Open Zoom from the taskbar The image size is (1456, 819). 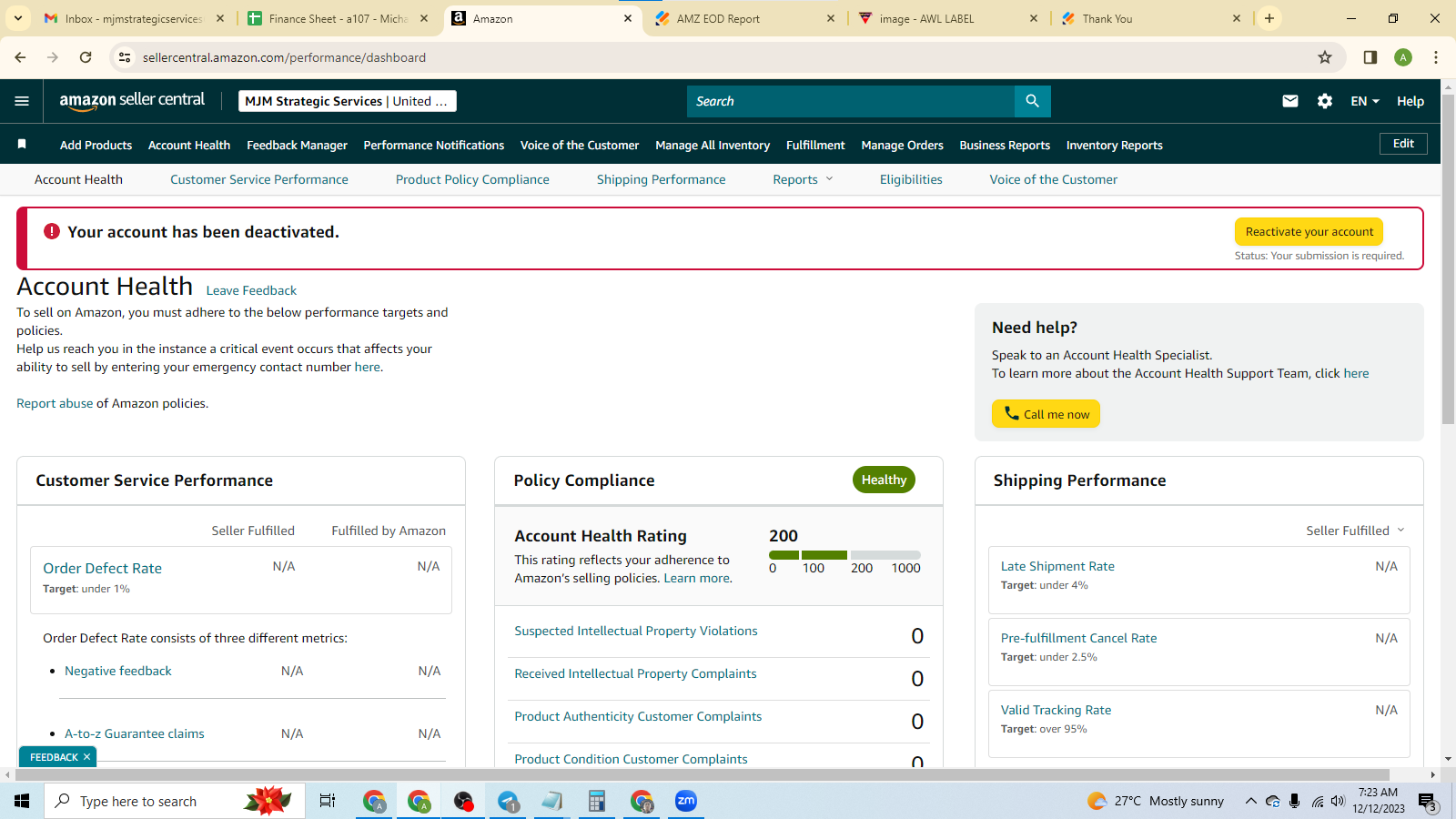click(686, 801)
